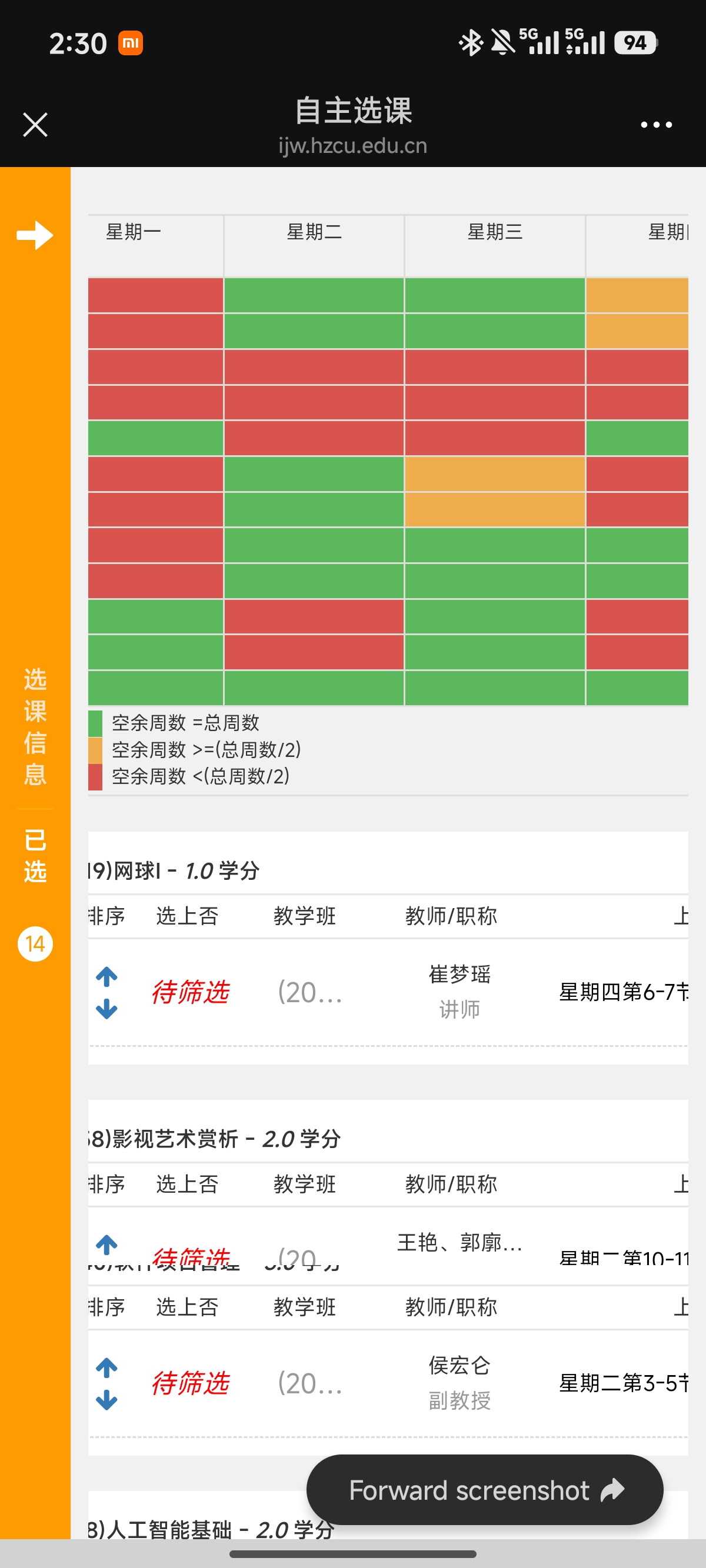Tap teacher name 崔梦瑶
Viewport: 706px width, 1568px height.
click(x=459, y=974)
